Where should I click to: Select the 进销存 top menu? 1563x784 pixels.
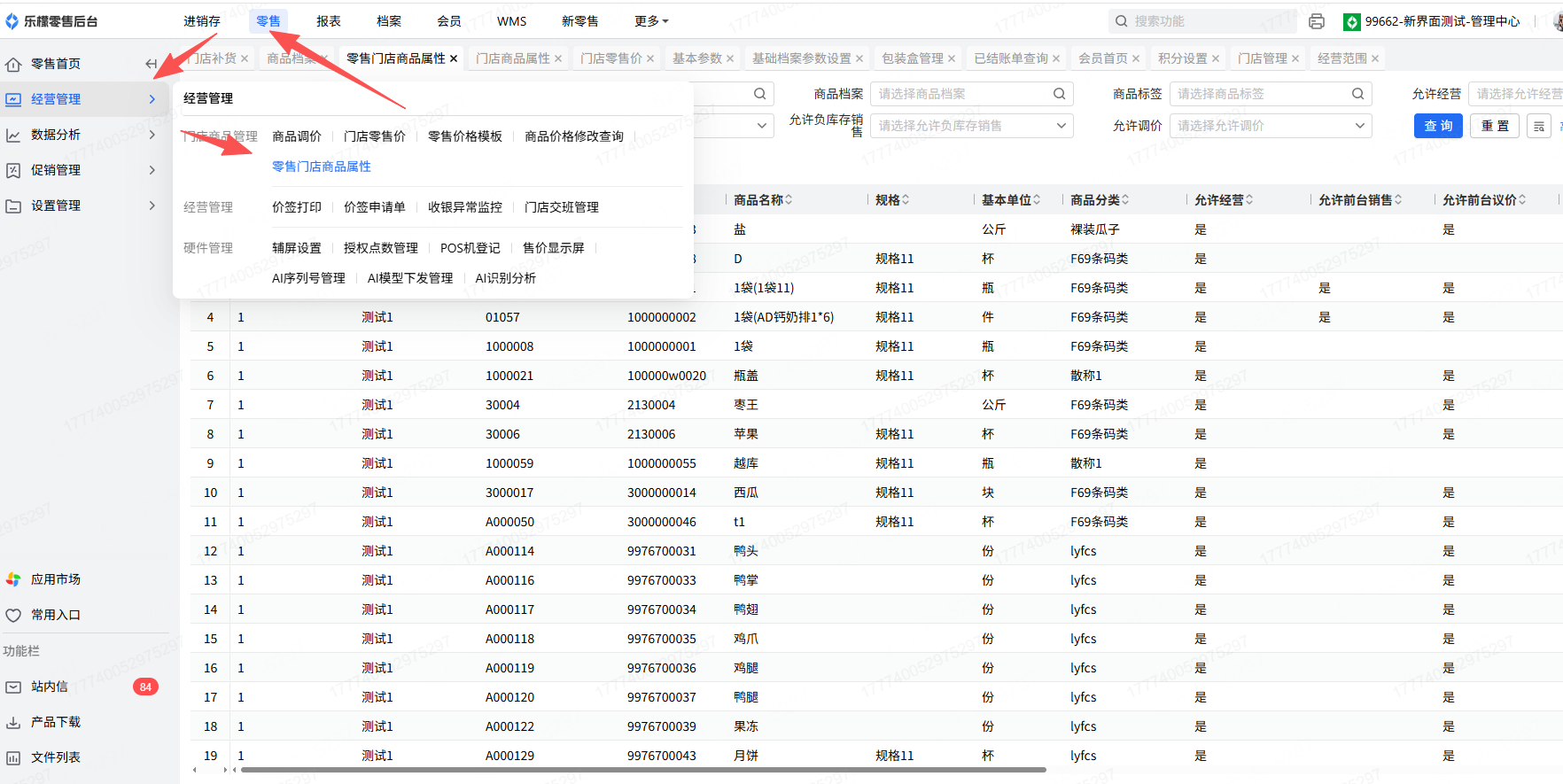(x=202, y=21)
